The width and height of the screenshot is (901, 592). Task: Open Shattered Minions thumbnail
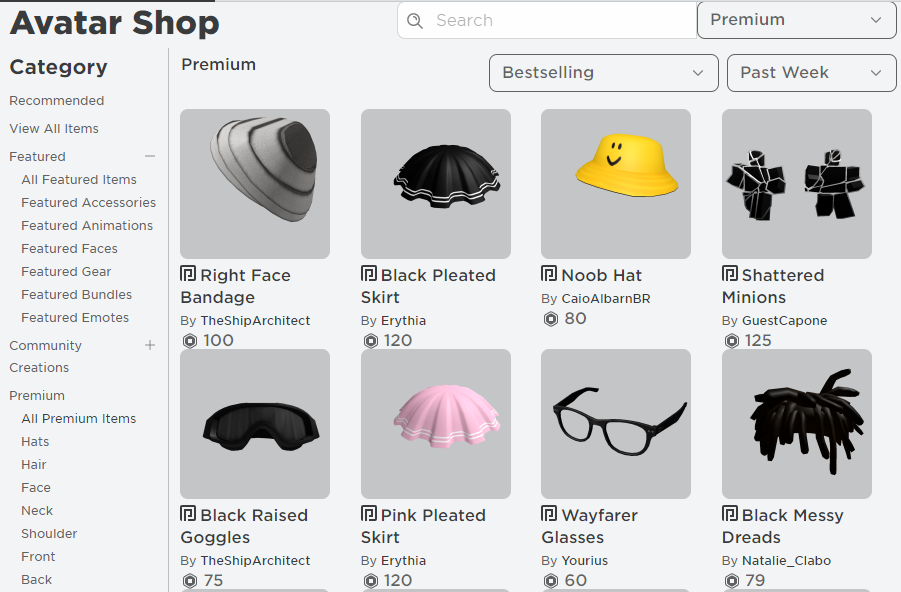pyautogui.click(x=797, y=184)
